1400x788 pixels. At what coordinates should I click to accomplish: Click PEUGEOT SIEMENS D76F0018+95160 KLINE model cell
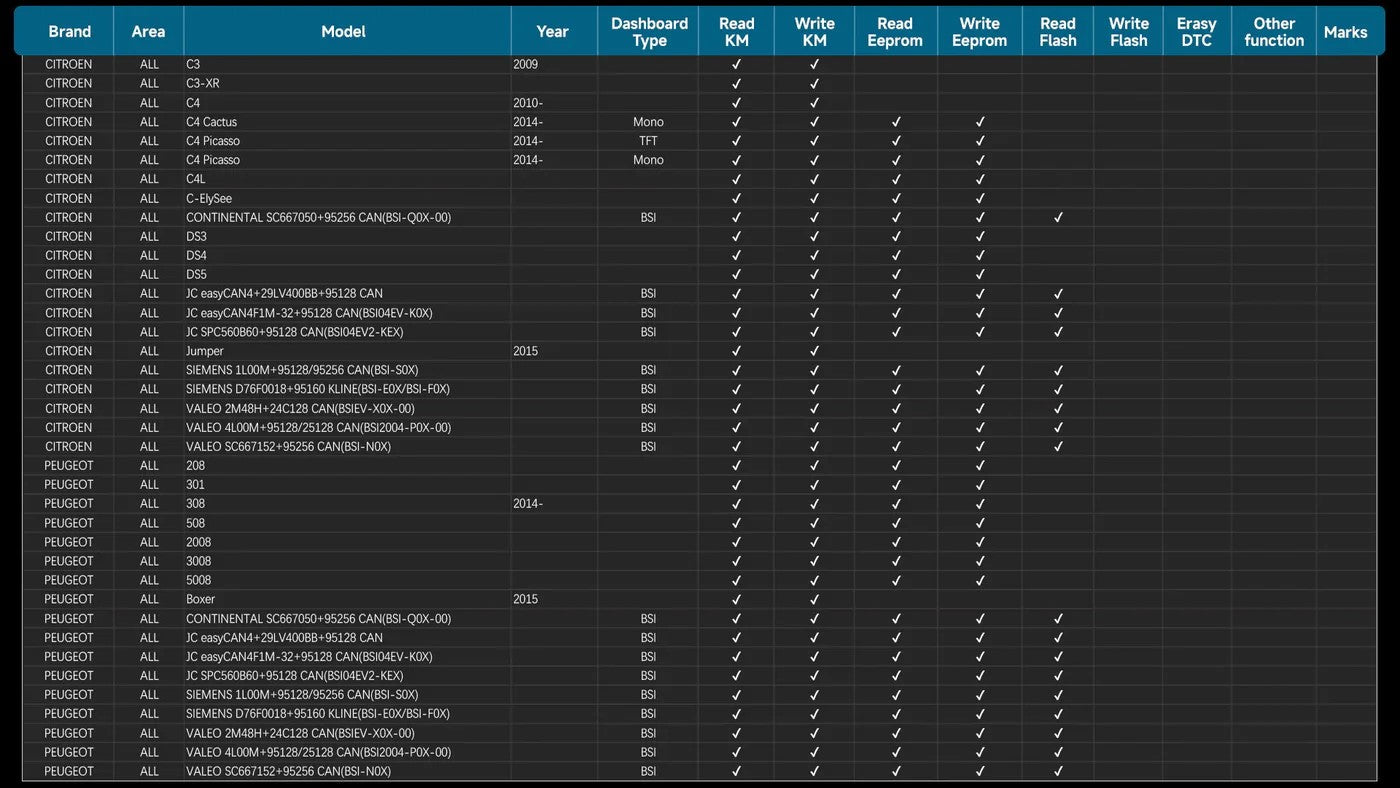click(x=347, y=714)
